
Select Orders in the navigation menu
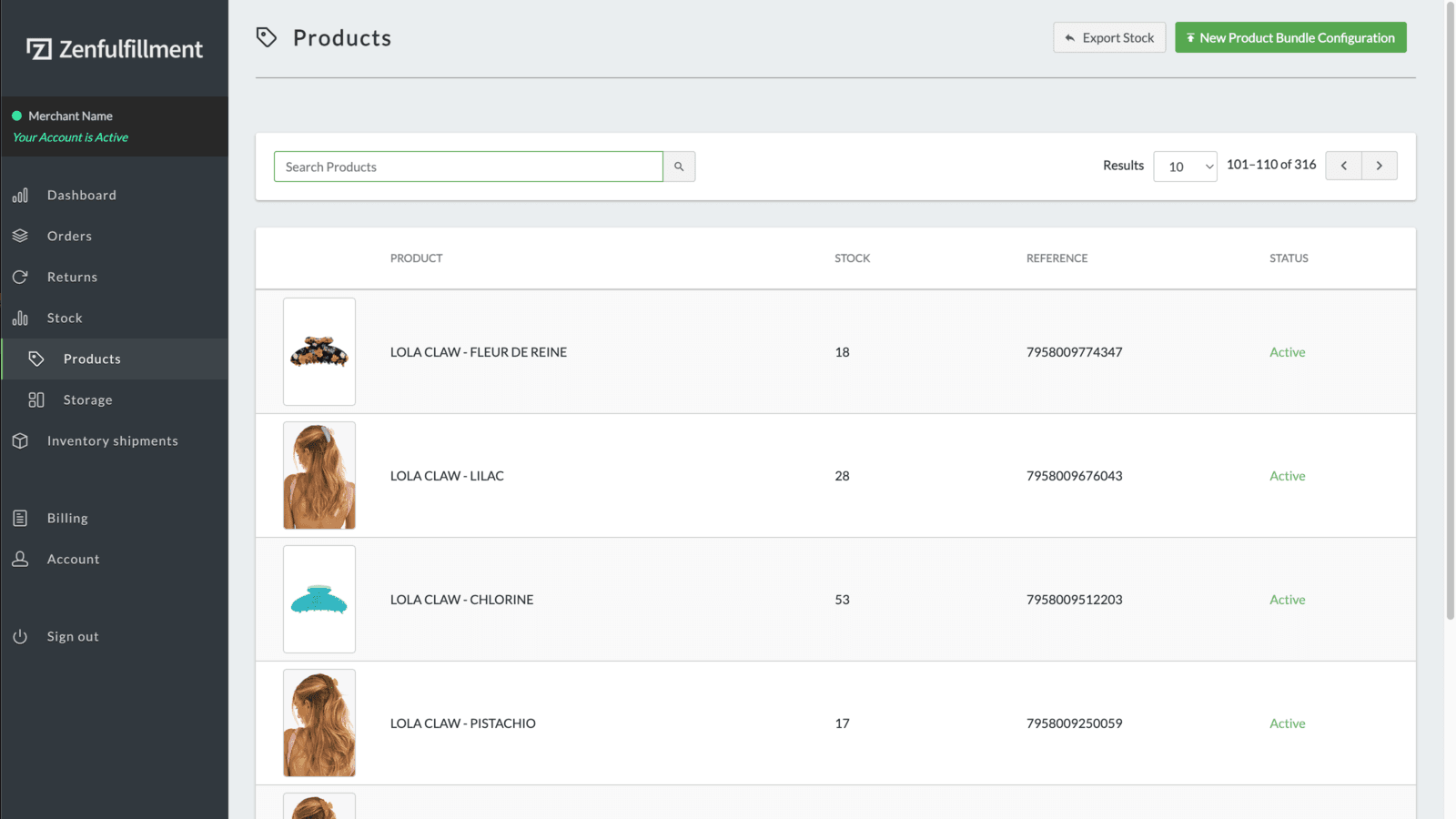coord(68,236)
